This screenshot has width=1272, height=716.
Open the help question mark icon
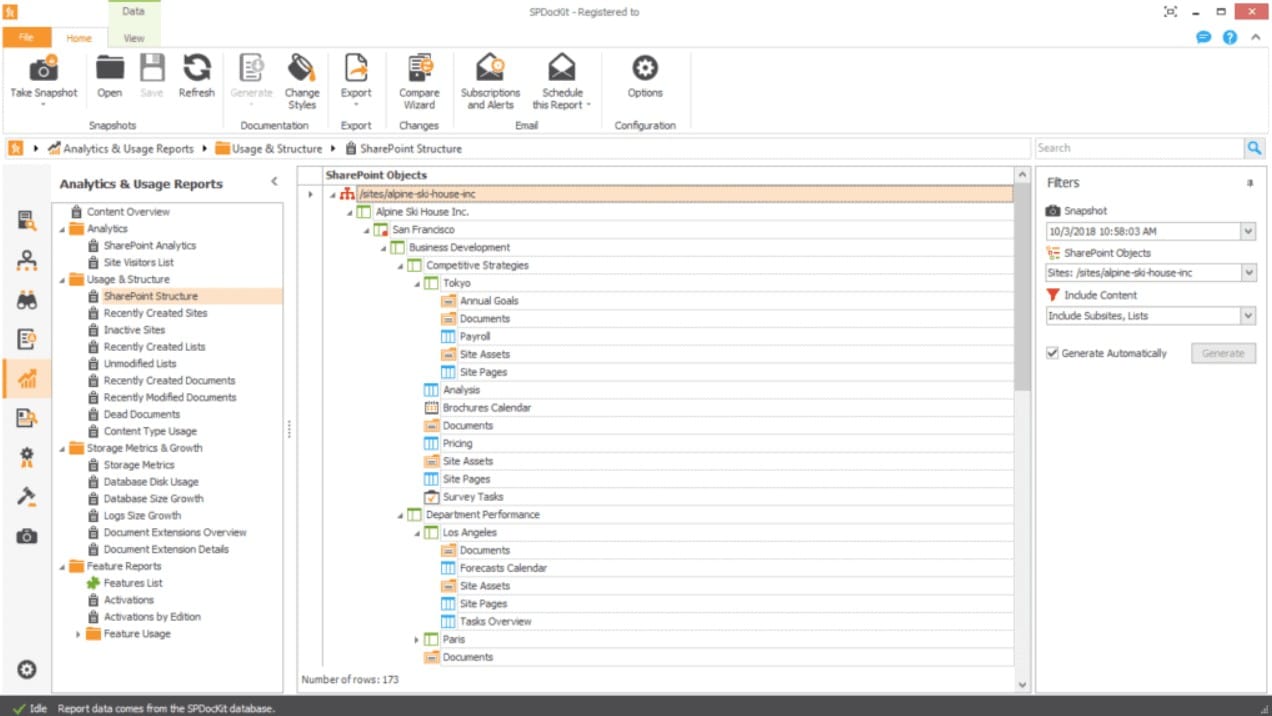click(1229, 37)
